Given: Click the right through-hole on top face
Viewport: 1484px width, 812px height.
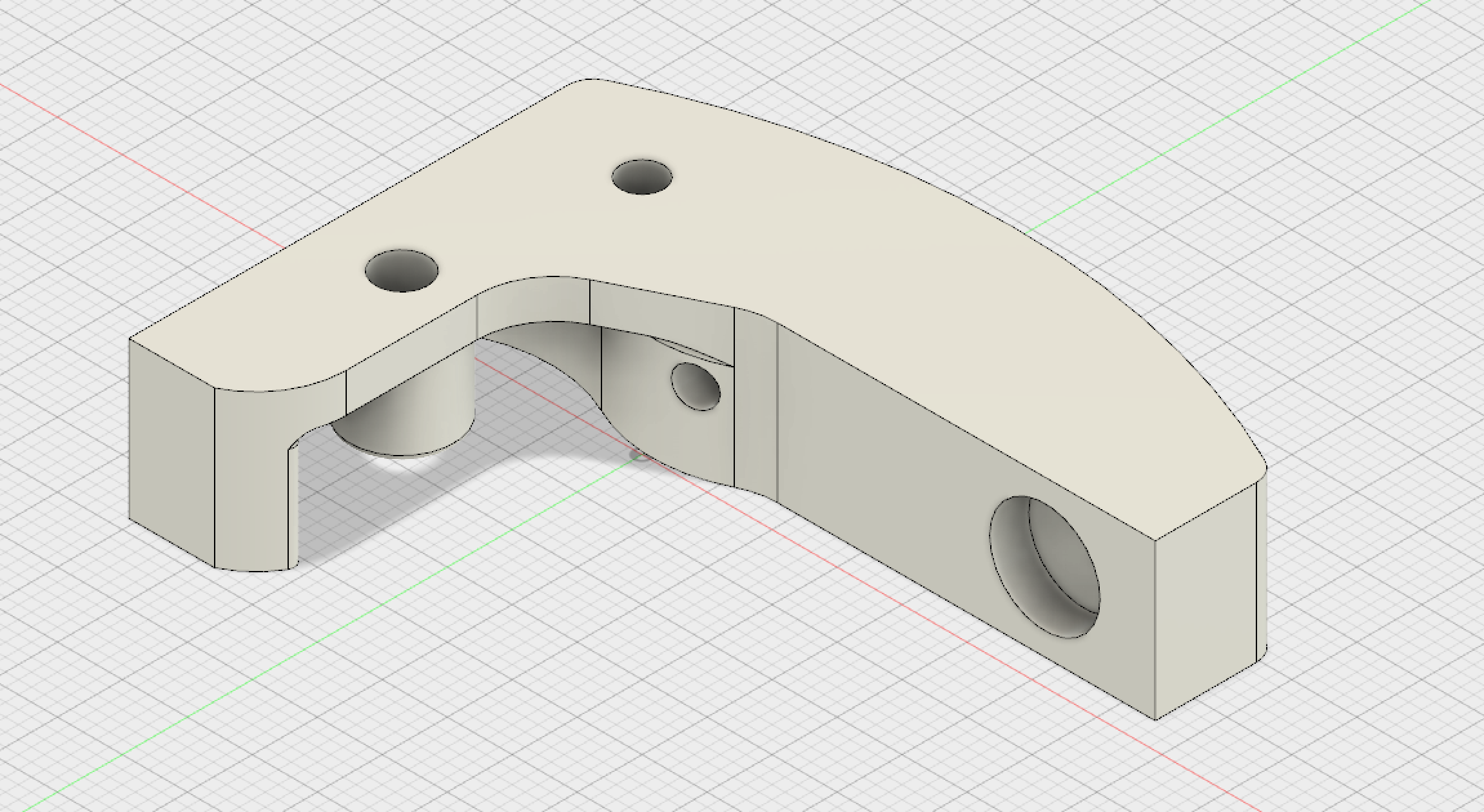Looking at the screenshot, I should click(641, 177).
